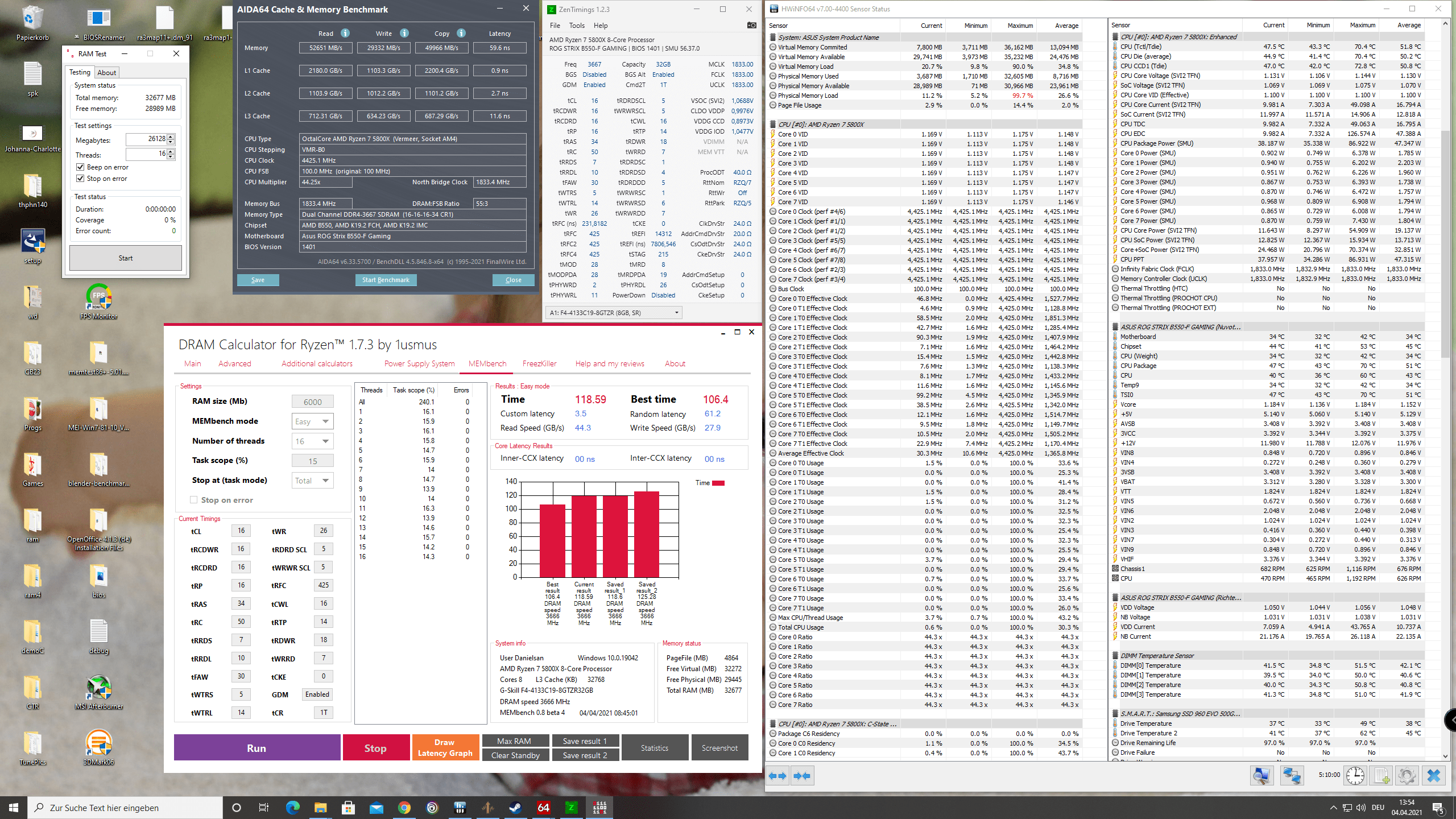This screenshot has height=819, width=1456.
Task: Select the MSI Afterburner desktop icon
Action: pos(98,692)
